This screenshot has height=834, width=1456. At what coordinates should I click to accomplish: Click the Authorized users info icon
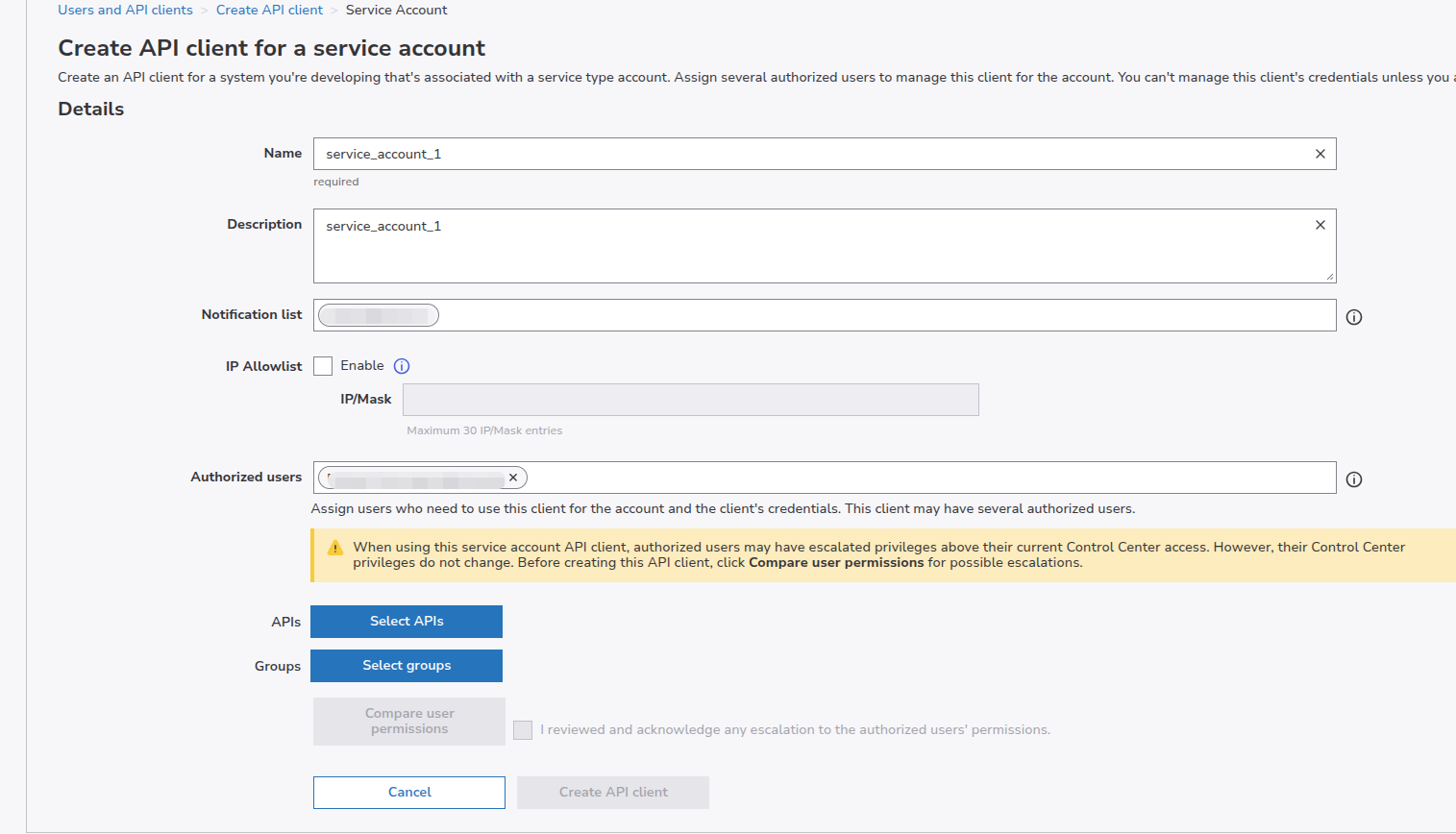point(1353,479)
